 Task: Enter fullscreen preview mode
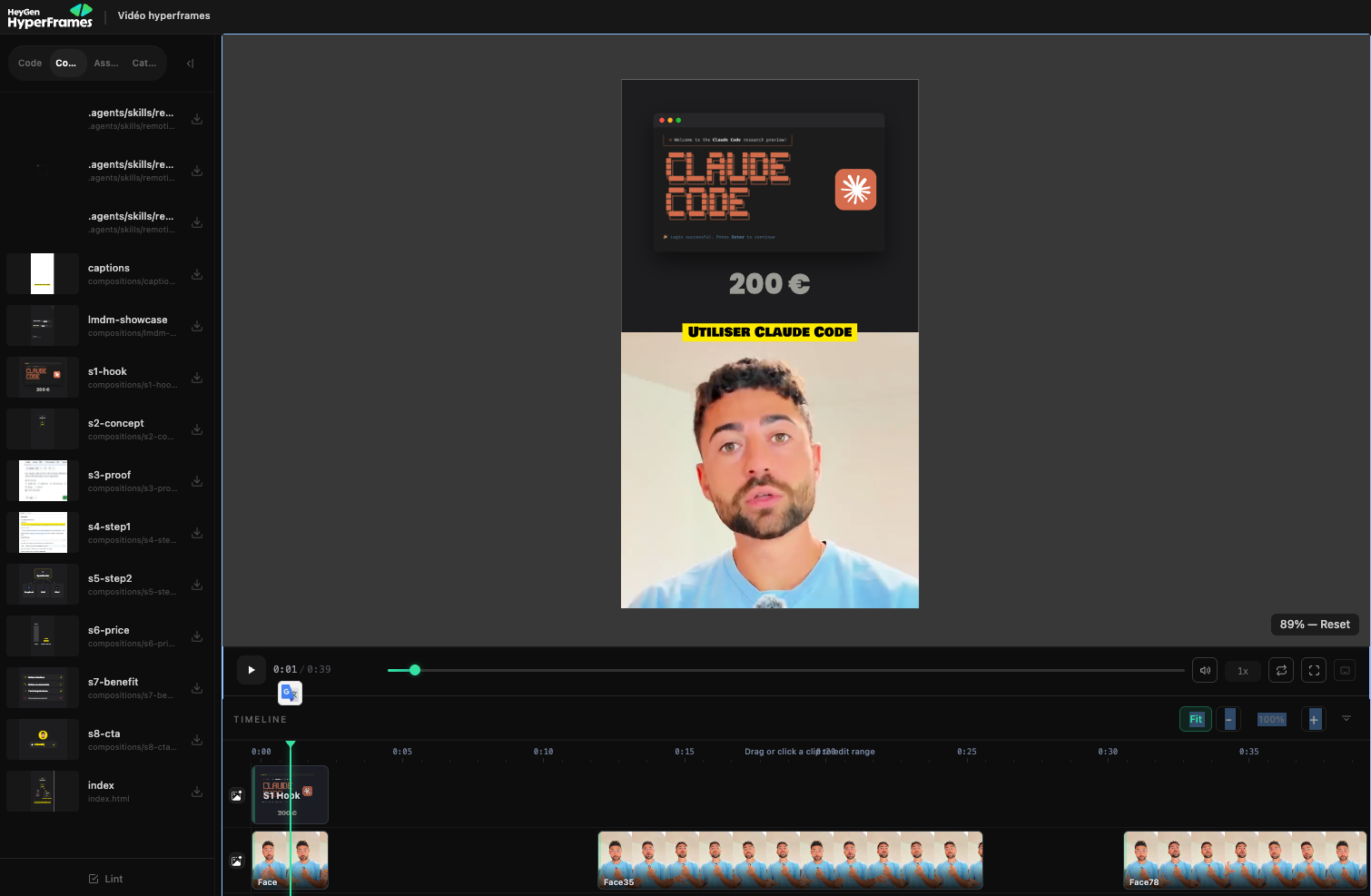pyautogui.click(x=1314, y=671)
